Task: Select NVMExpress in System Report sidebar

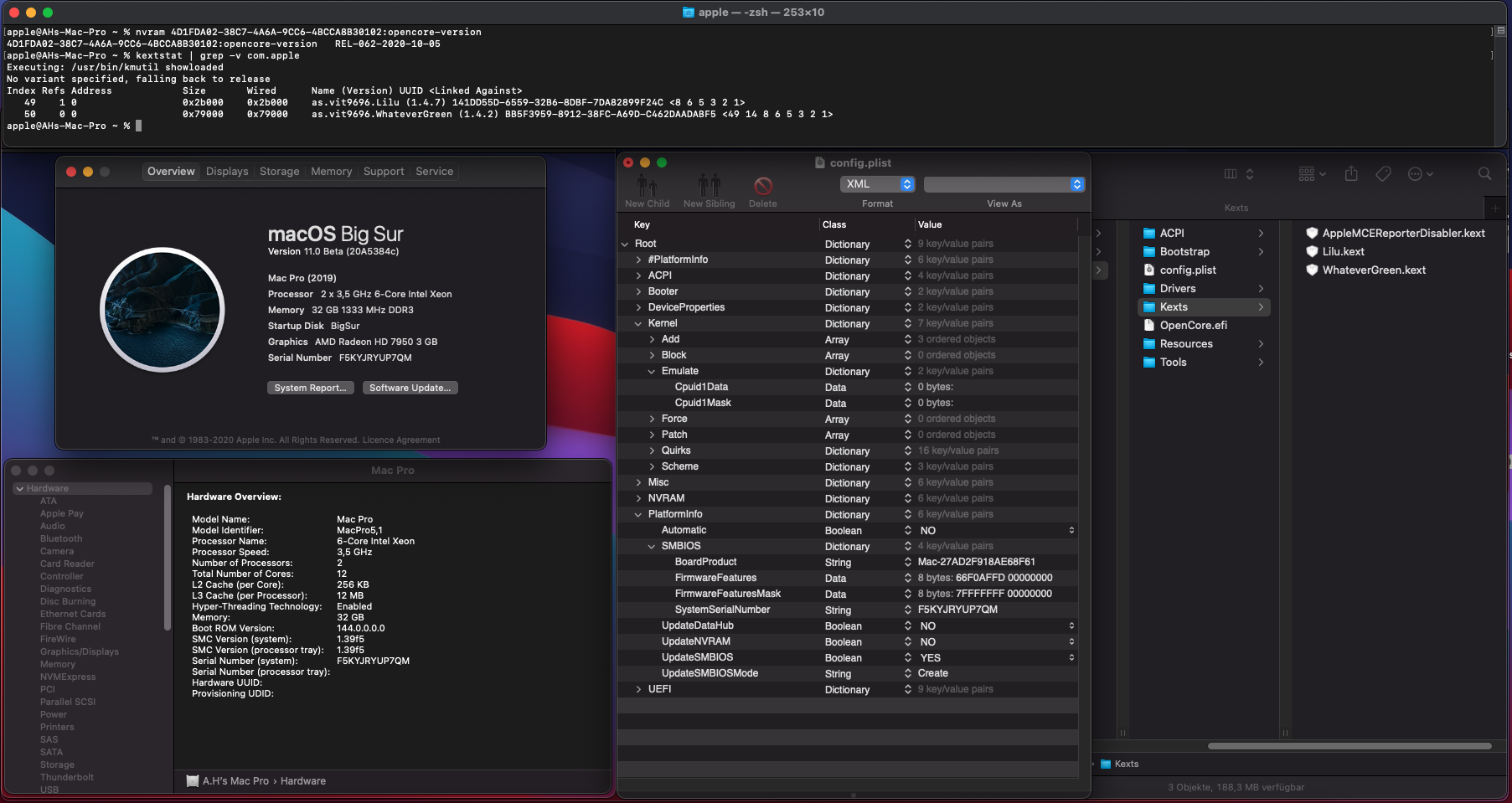Action: (68, 677)
